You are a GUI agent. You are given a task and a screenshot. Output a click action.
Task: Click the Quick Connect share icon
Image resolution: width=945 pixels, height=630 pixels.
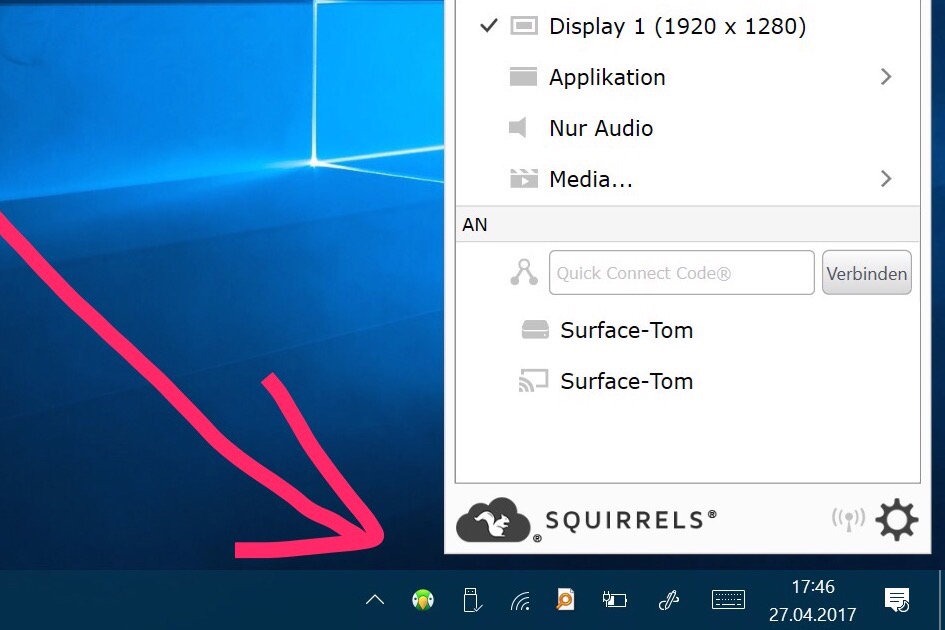click(x=524, y=273)
